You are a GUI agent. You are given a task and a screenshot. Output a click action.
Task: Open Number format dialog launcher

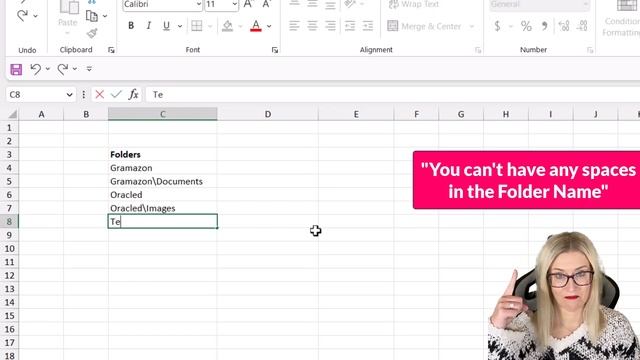pyautogui.click(x=590, y=50)
